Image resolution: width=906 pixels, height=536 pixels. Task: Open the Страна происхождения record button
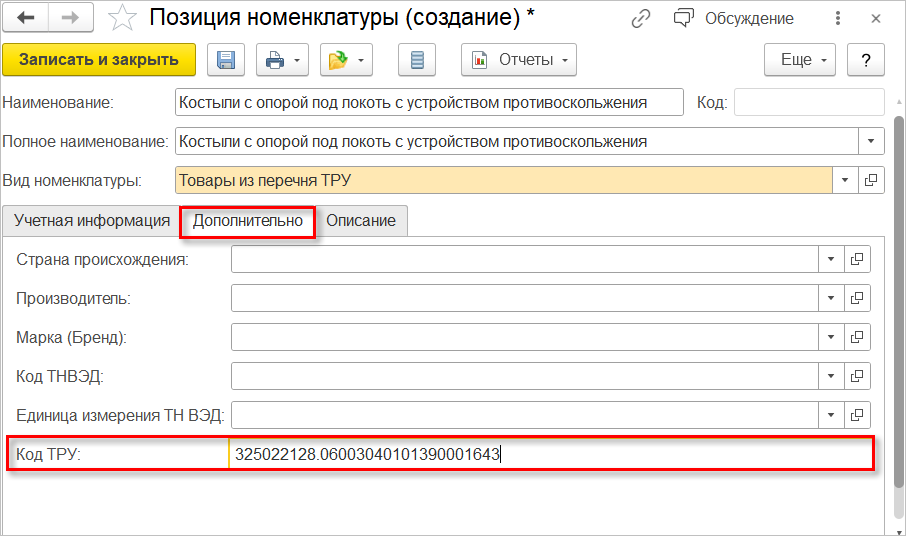pyautogui.click(x=857, y=259)
